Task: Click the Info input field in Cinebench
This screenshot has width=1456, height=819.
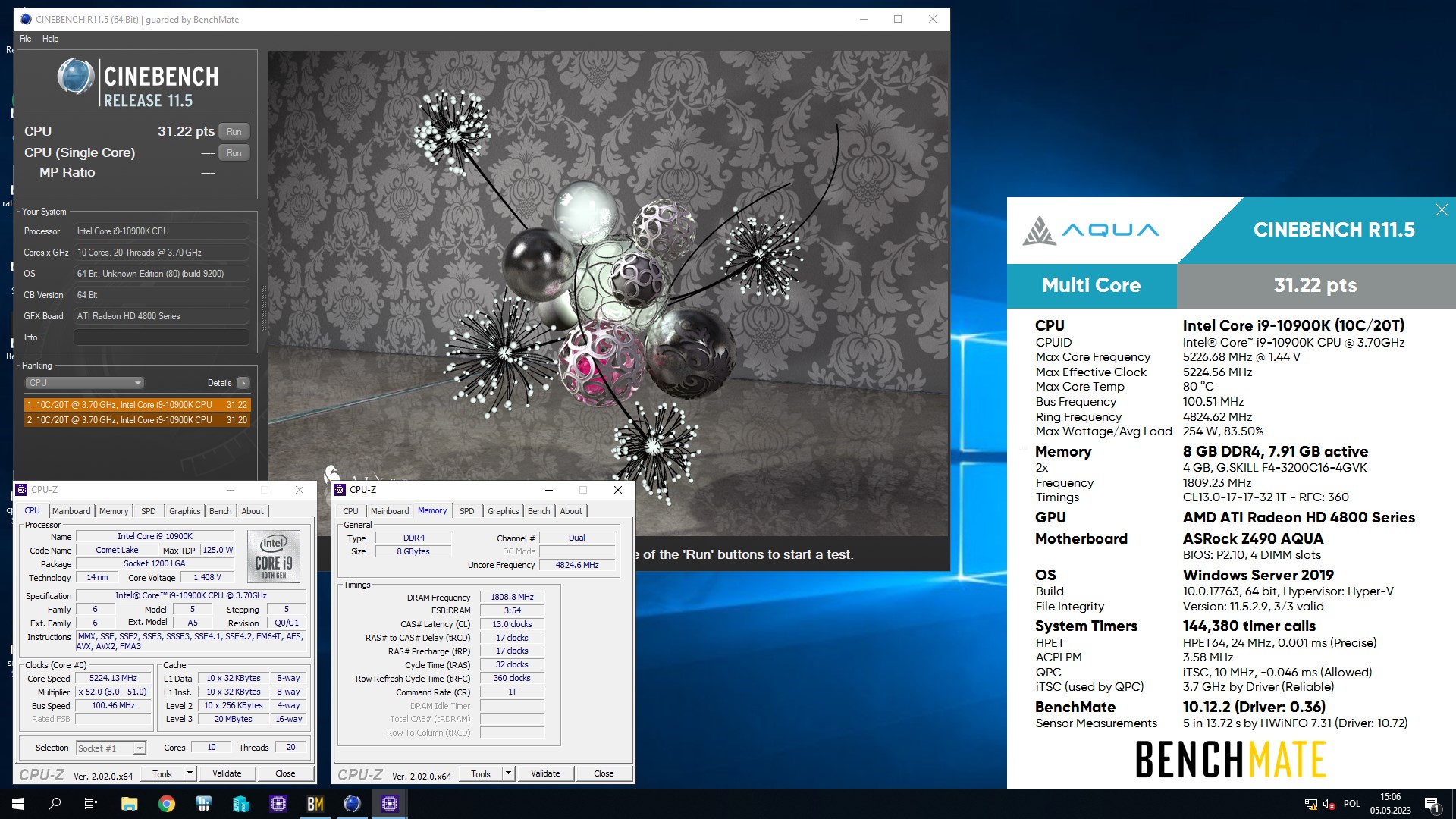Action: pos(161,337)
